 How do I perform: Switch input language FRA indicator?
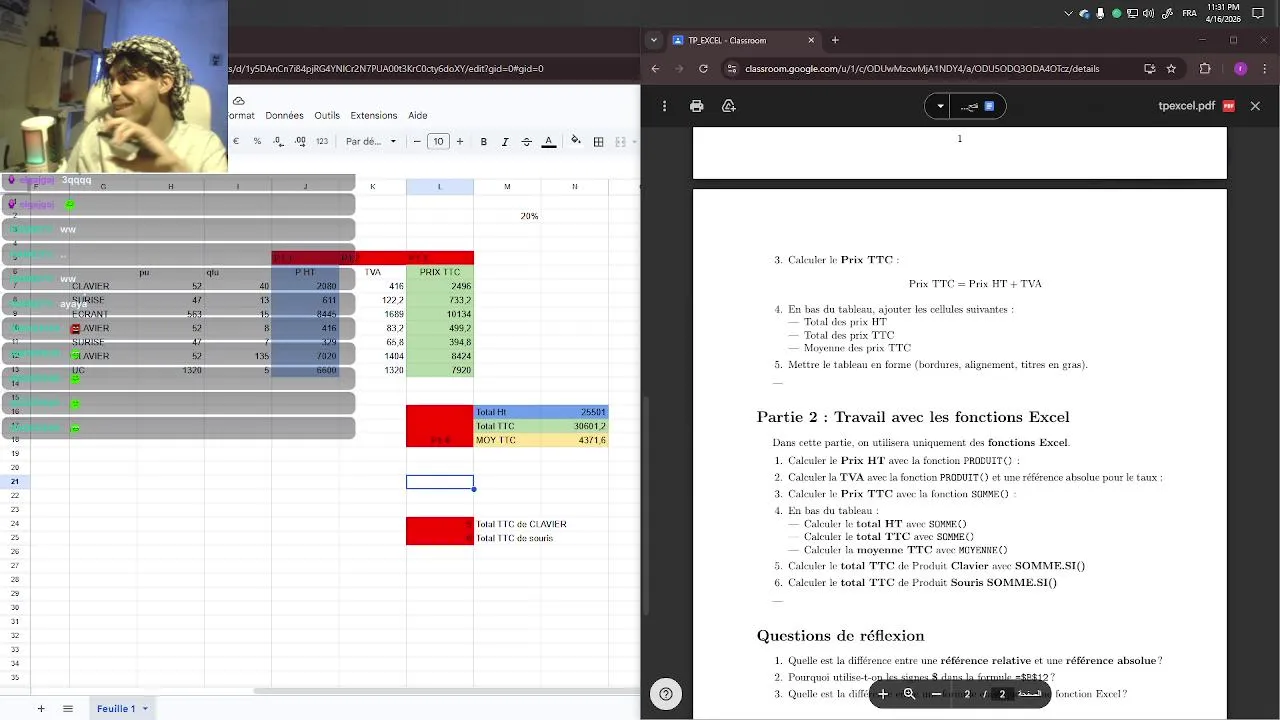(1189, 14)
